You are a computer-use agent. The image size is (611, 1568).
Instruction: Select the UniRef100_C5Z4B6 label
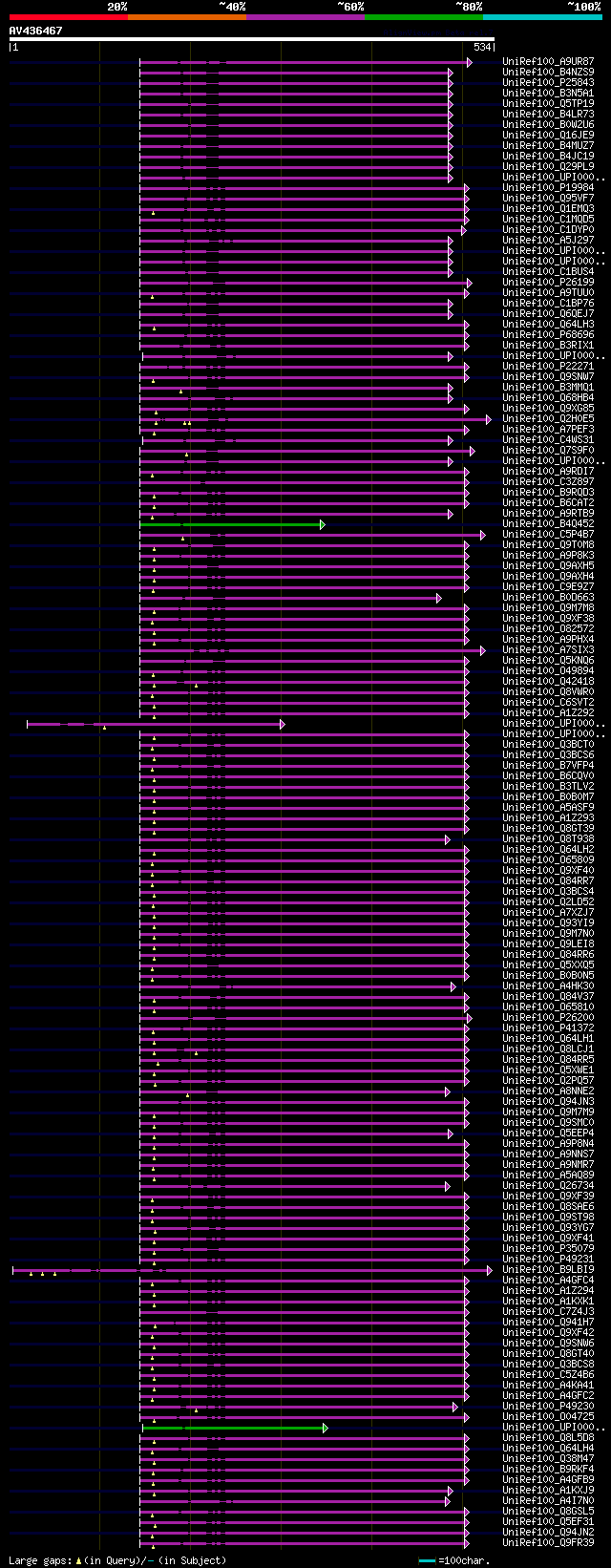point(548,1375)
